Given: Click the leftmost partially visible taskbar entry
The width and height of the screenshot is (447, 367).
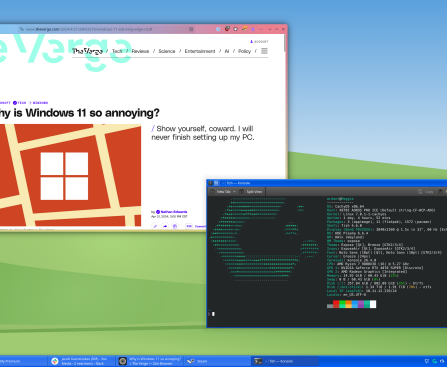Looking at the screenshot, I should click(x=23, y=361).
